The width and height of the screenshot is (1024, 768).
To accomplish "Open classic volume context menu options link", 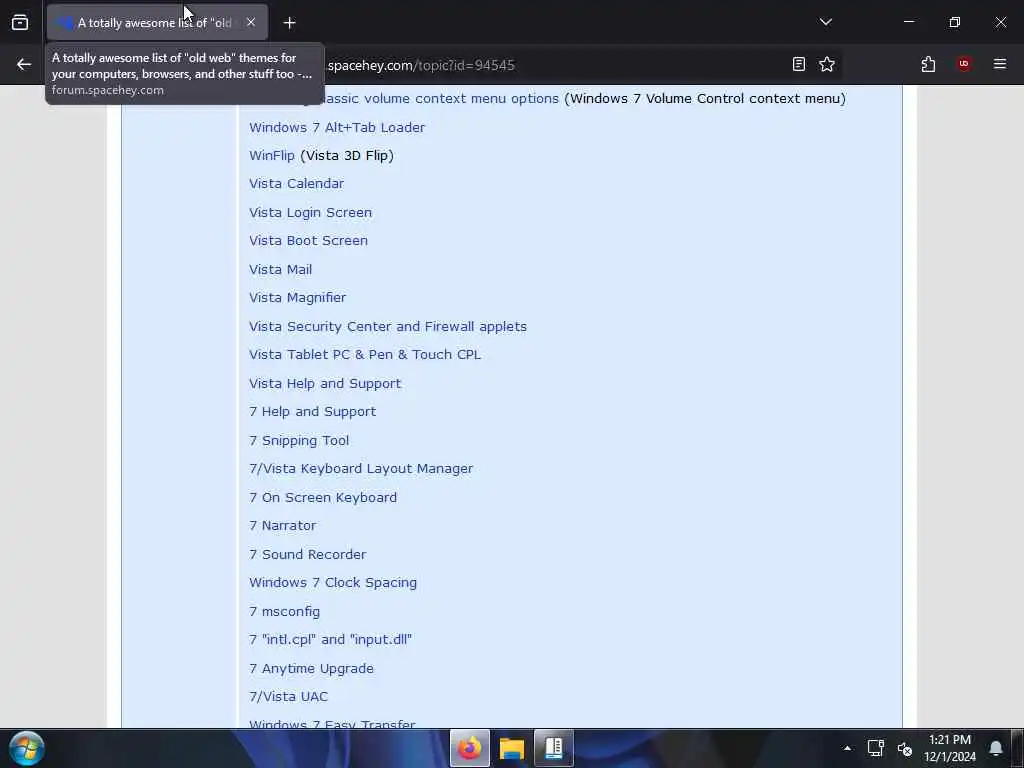I will pos(441,99).
